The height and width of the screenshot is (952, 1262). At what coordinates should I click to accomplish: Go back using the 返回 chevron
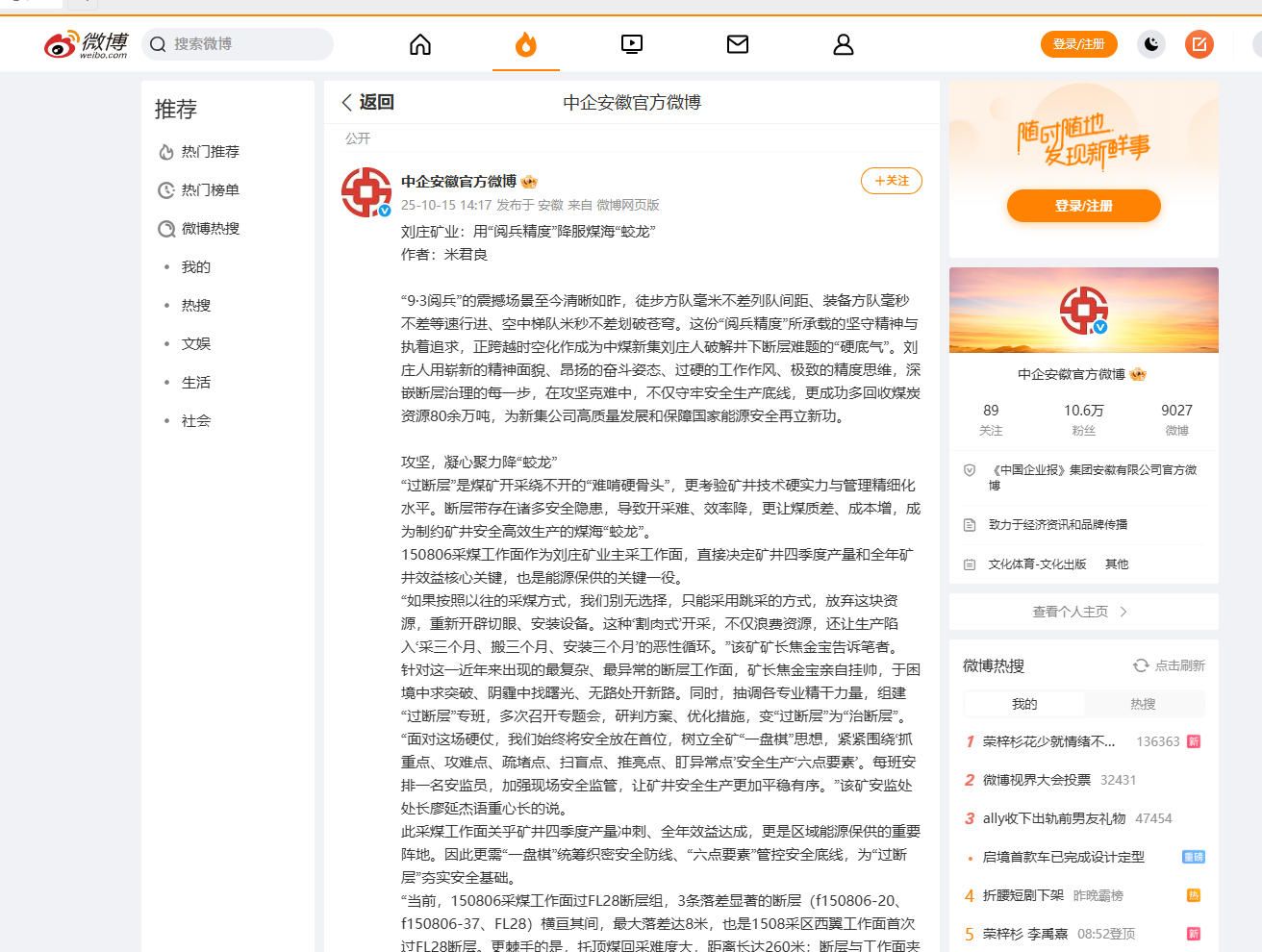click(347, 102)
